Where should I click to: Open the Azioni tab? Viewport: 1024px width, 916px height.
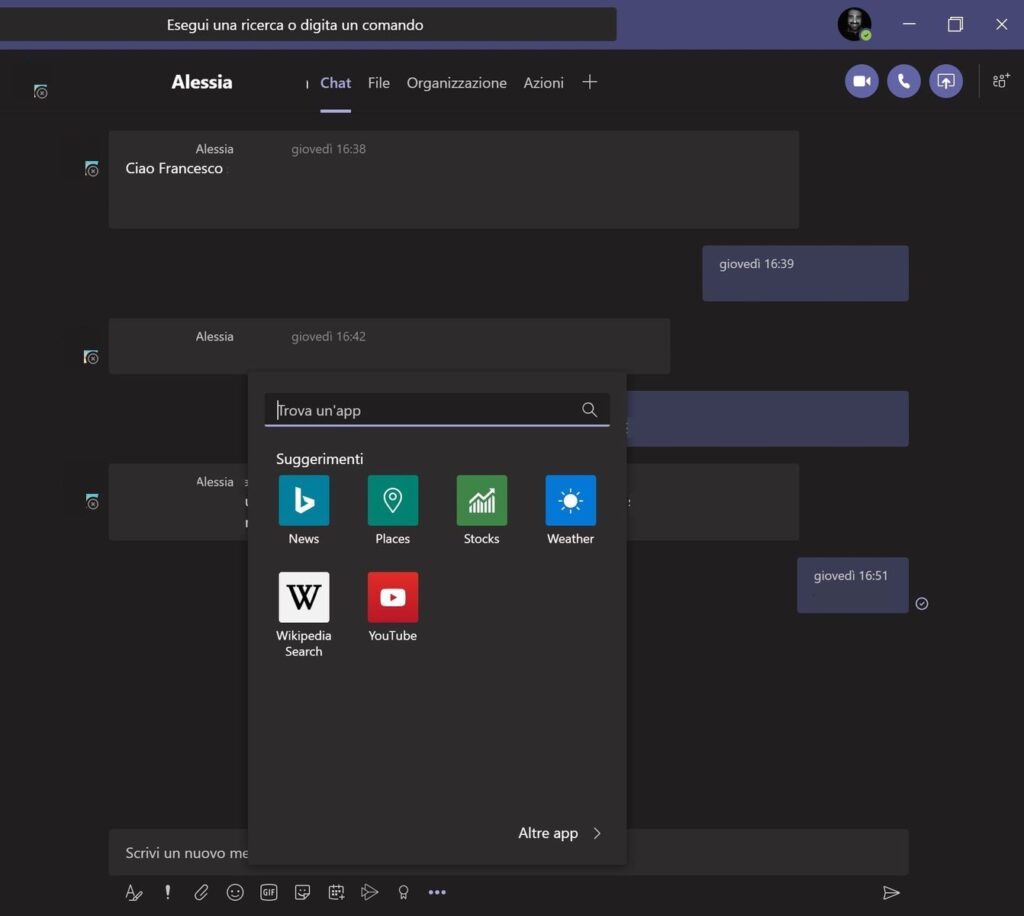[x=543, y=83]
